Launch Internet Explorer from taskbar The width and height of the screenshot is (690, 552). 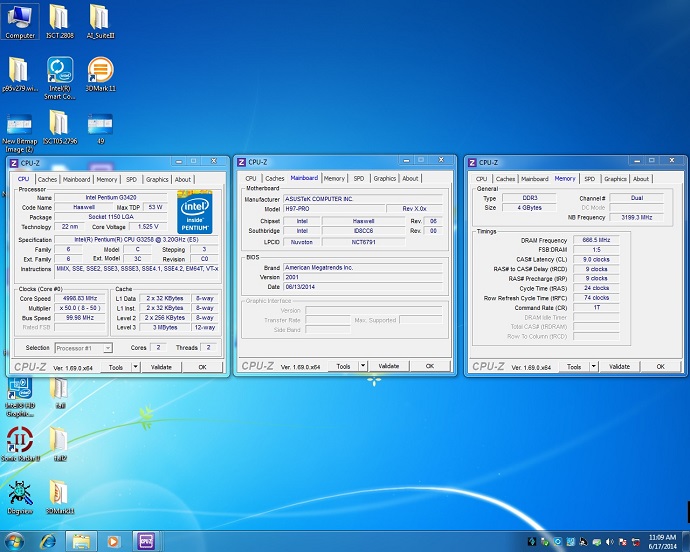(48, 541)
